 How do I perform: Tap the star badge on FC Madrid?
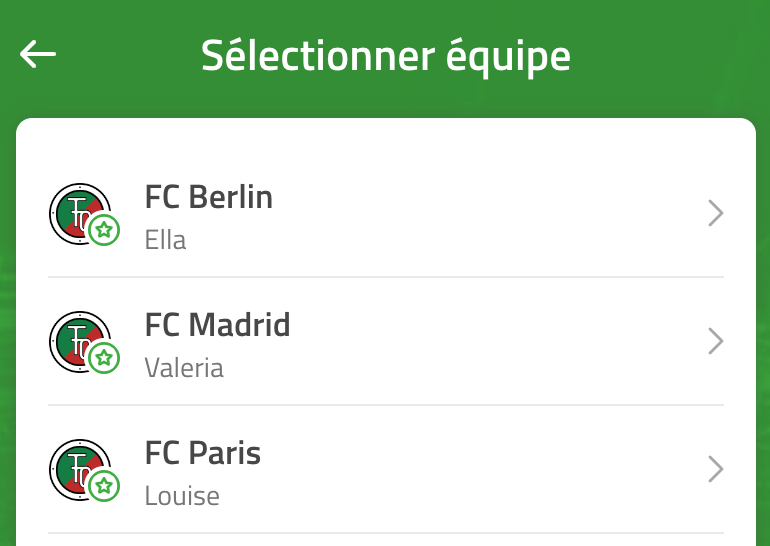(x=104, y=358)
